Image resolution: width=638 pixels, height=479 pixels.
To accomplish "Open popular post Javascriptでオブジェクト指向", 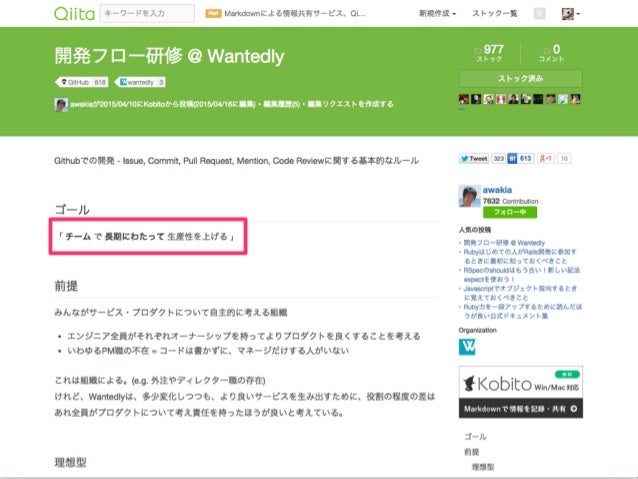I will pyautogui.click(x=520, y=293).
